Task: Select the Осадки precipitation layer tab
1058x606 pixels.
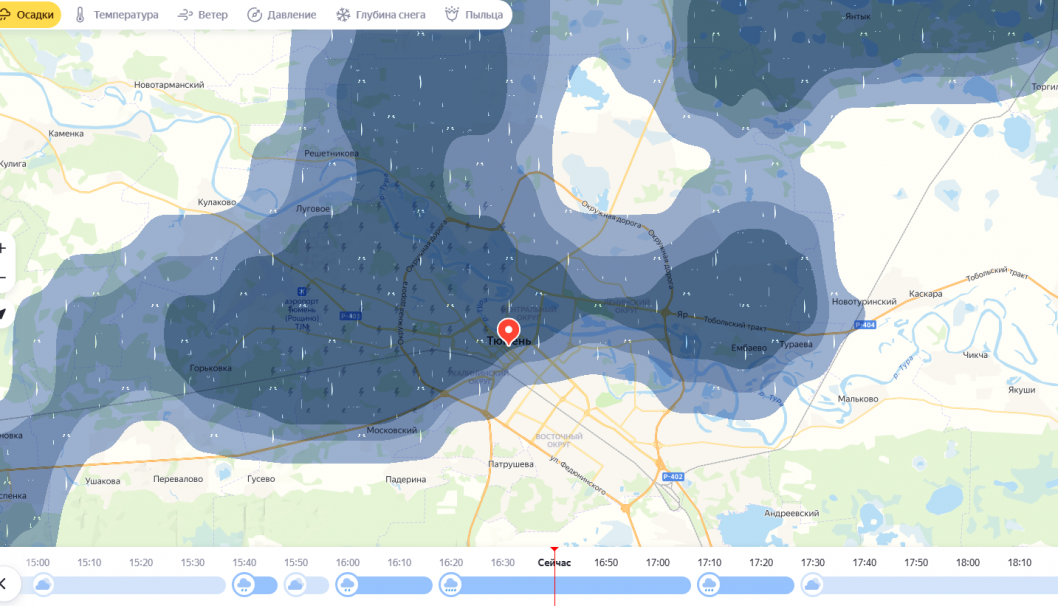Action: (28, 15)
